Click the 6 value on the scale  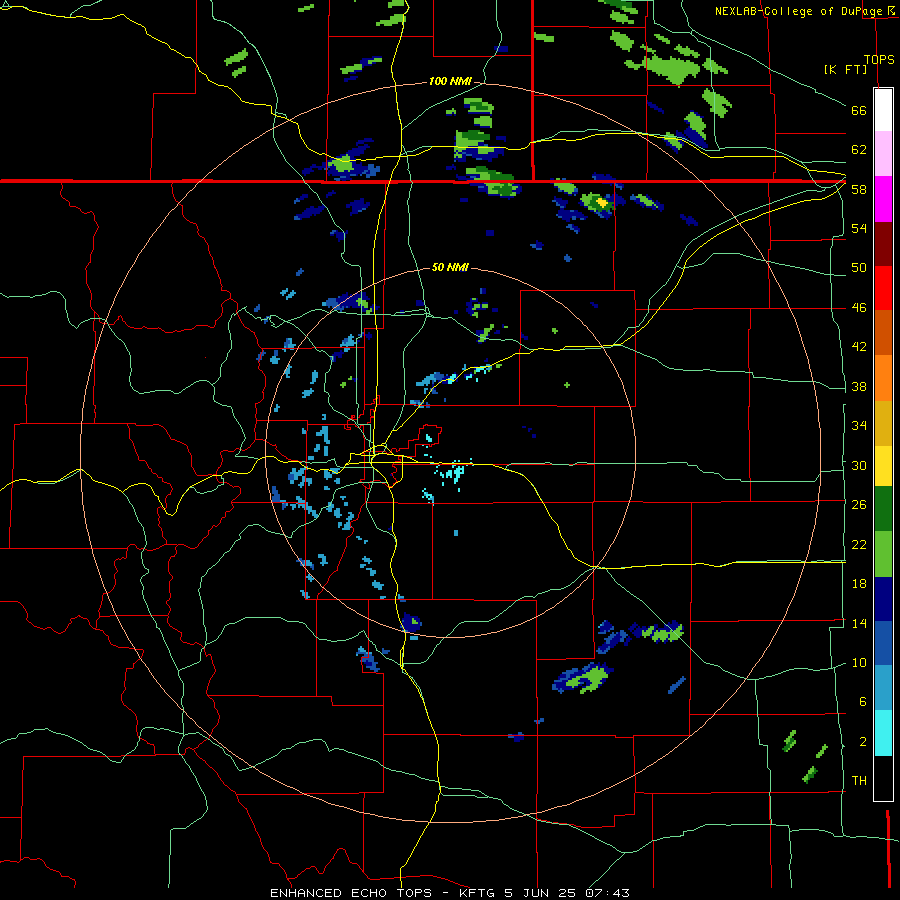pos(862,702)
